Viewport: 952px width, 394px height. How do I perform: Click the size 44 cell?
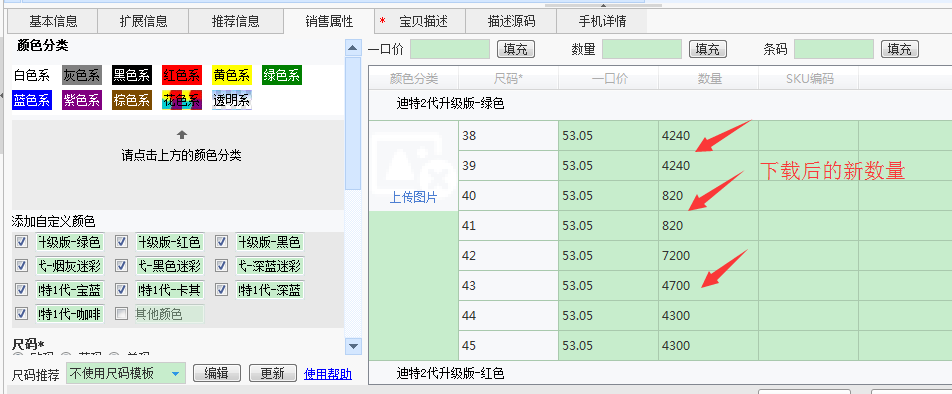(x=509, y=316)
